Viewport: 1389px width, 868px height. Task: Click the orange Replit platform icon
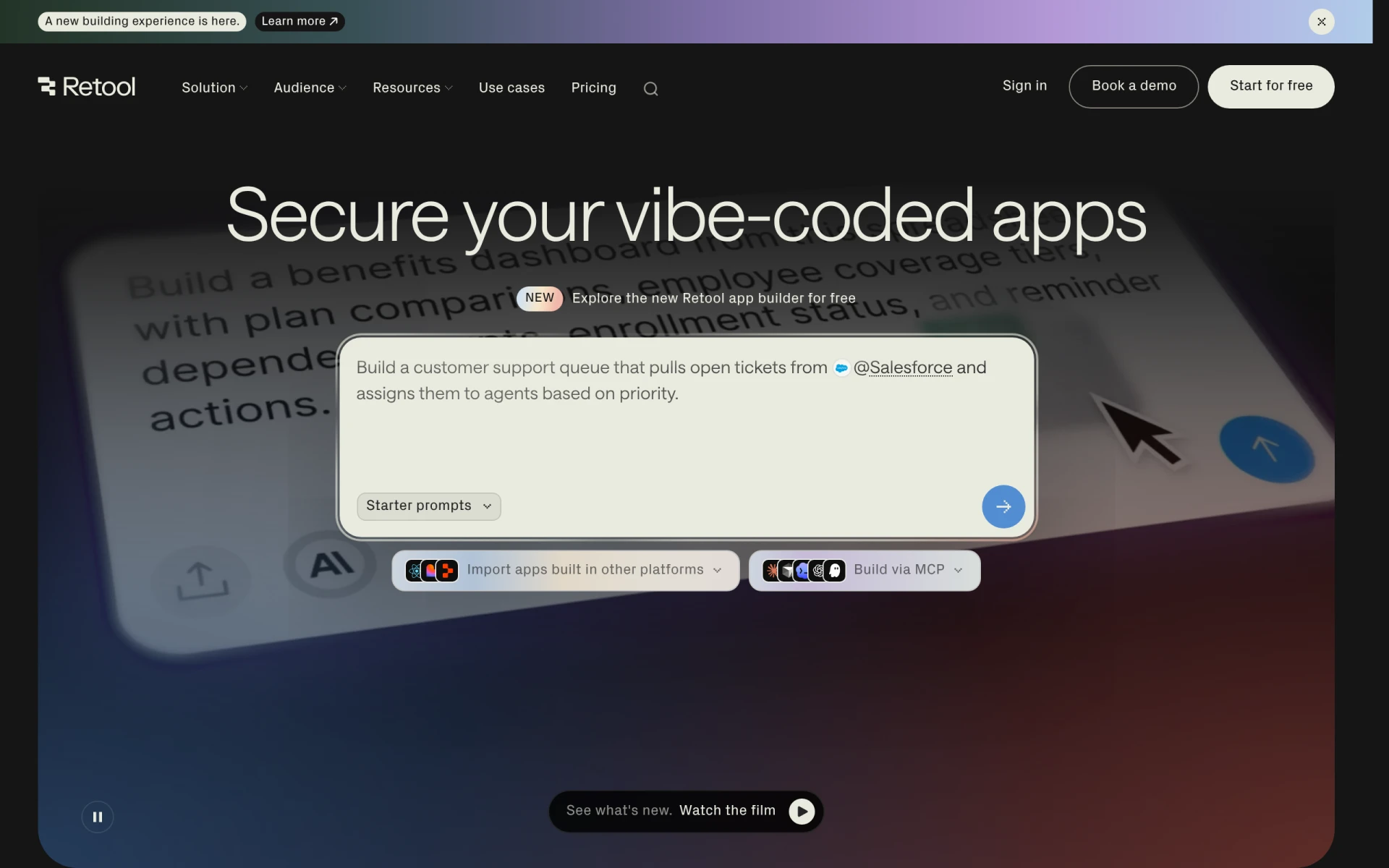click(x=447, y=571)
